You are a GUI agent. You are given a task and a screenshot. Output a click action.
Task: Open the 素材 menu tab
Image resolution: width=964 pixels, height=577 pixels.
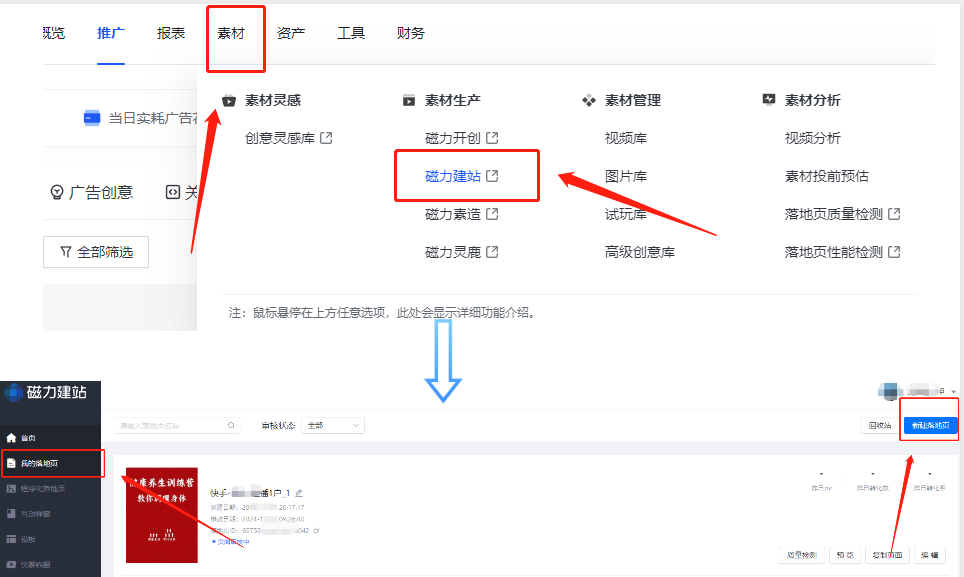point(231,33)
